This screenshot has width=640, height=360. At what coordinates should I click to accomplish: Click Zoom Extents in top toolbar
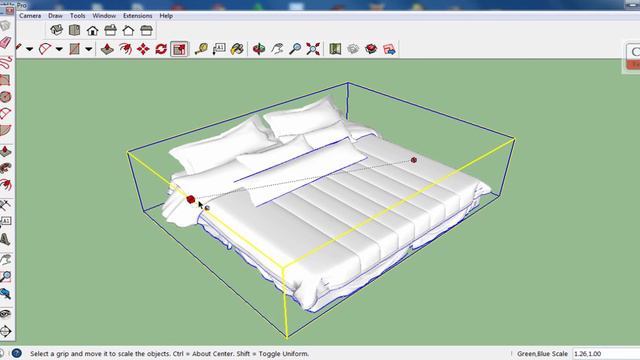[x=313, y=49]
